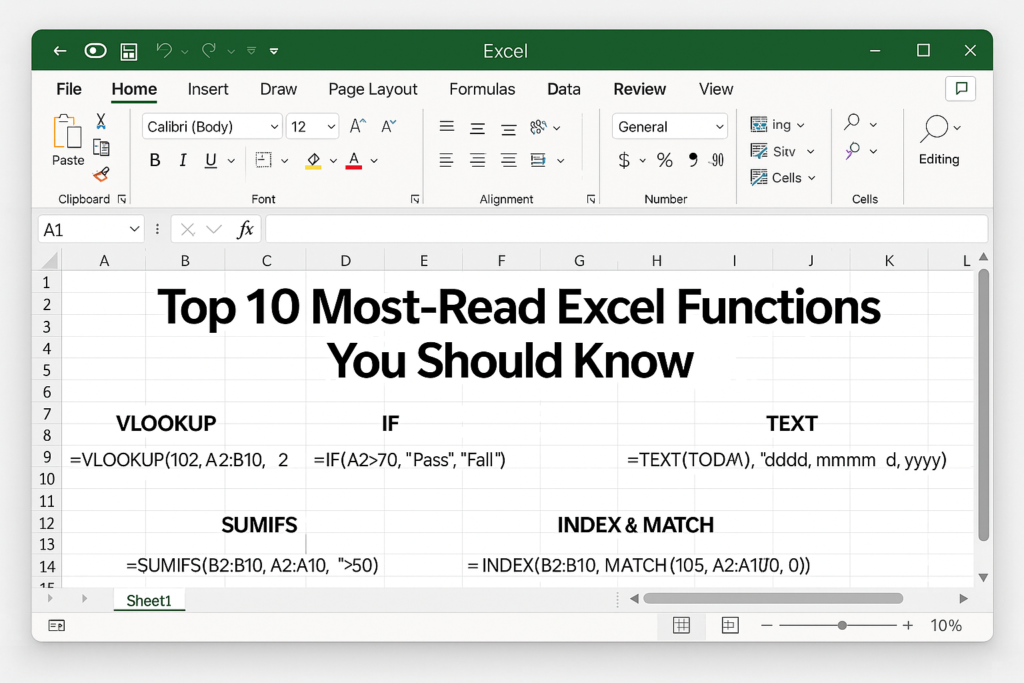Click the Comments speech bubble button
The image size is (1024, 683).
pos(961,88)
